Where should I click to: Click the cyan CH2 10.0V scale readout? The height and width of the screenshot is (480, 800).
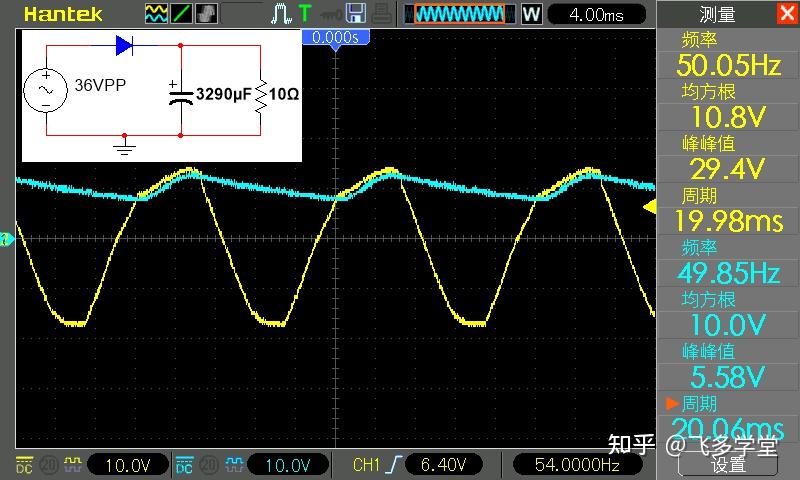tap(288, 465)
